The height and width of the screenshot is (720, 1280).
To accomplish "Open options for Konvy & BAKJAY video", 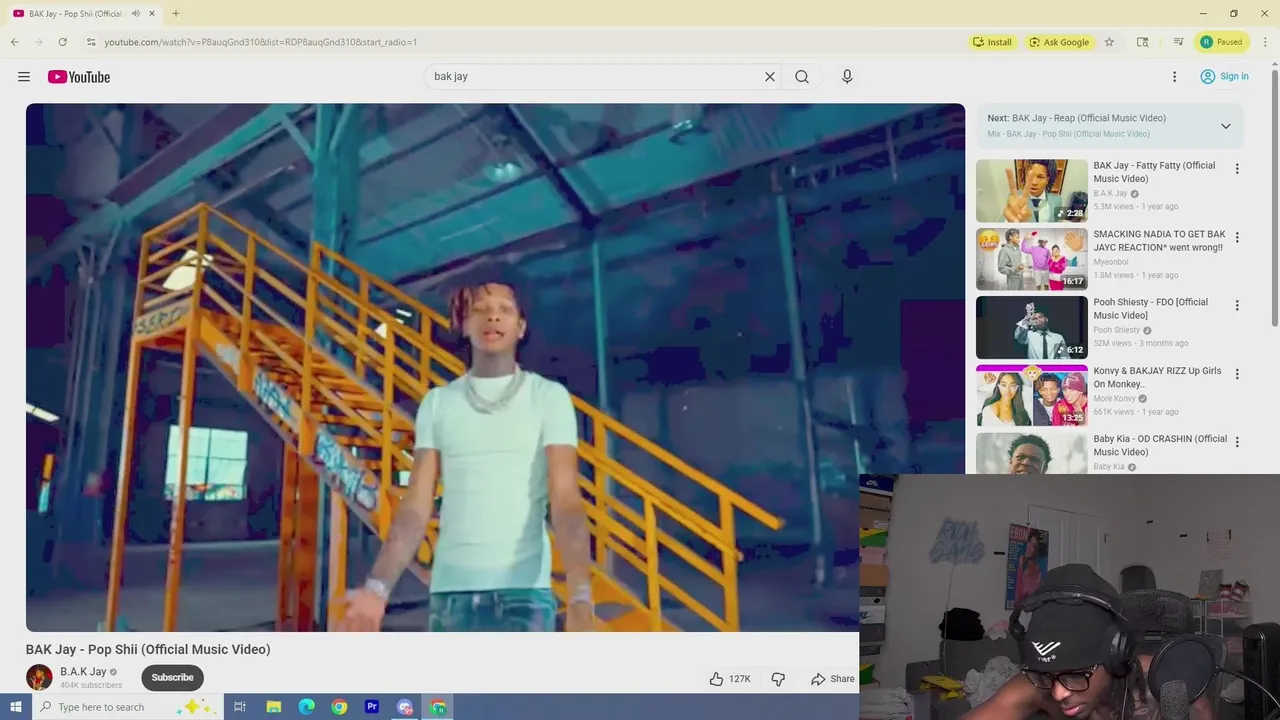I will (1237, 374).
